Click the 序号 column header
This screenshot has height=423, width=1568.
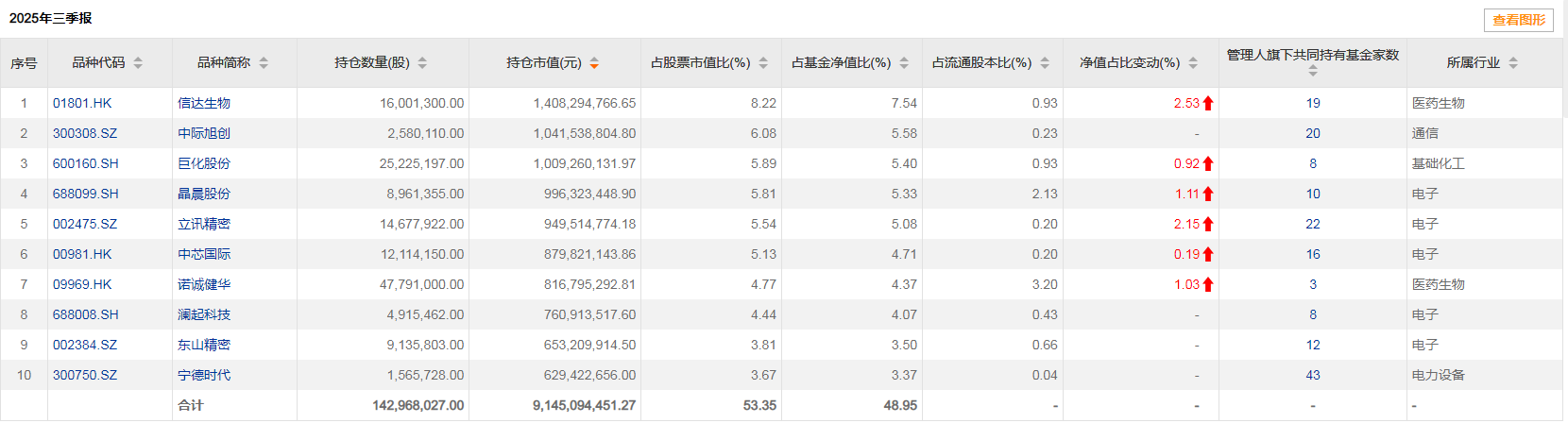24,63
